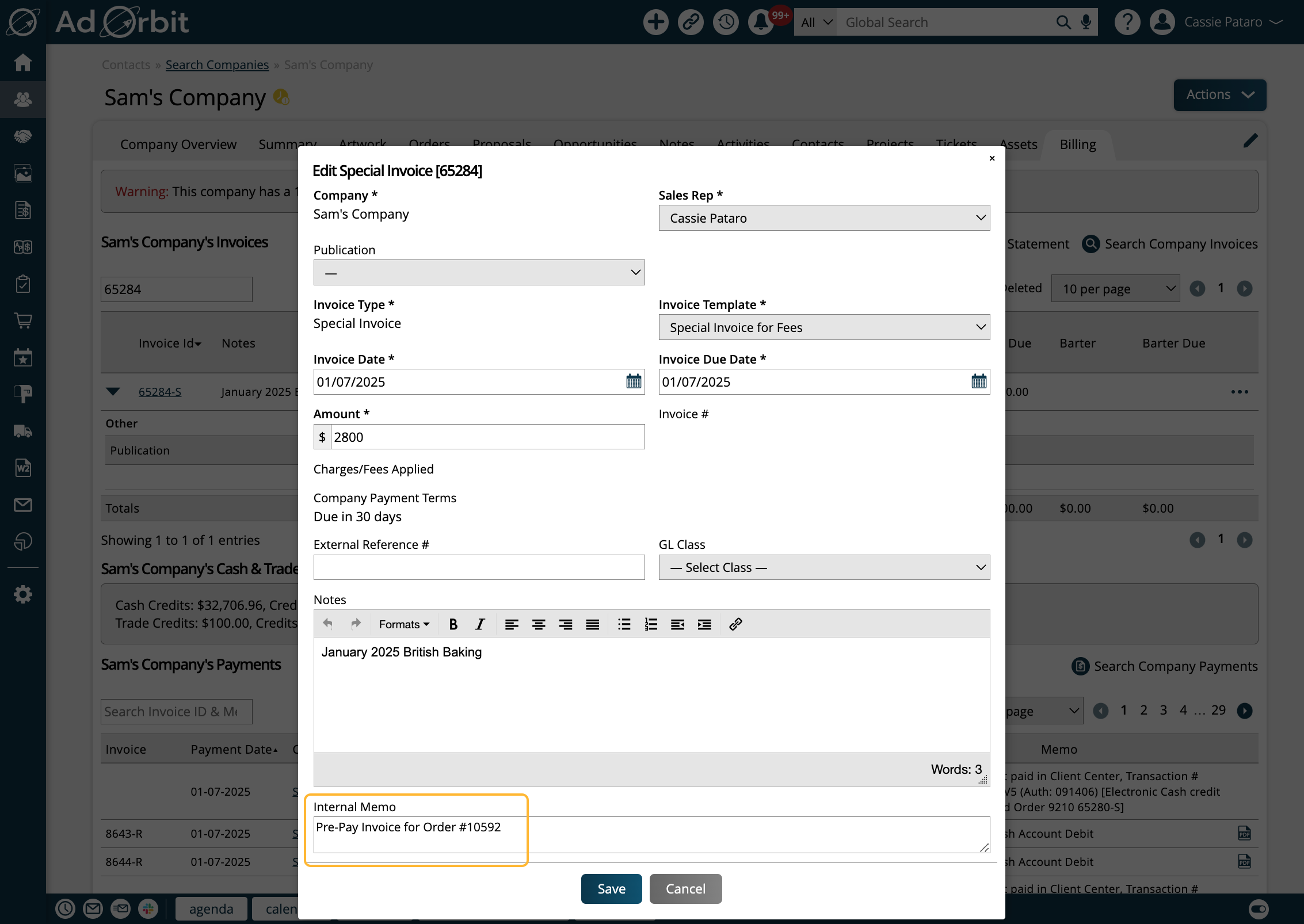Click the numbered list icon in Notes toolbar
This screenshot has width=1304, height=924.
(650, 624)
